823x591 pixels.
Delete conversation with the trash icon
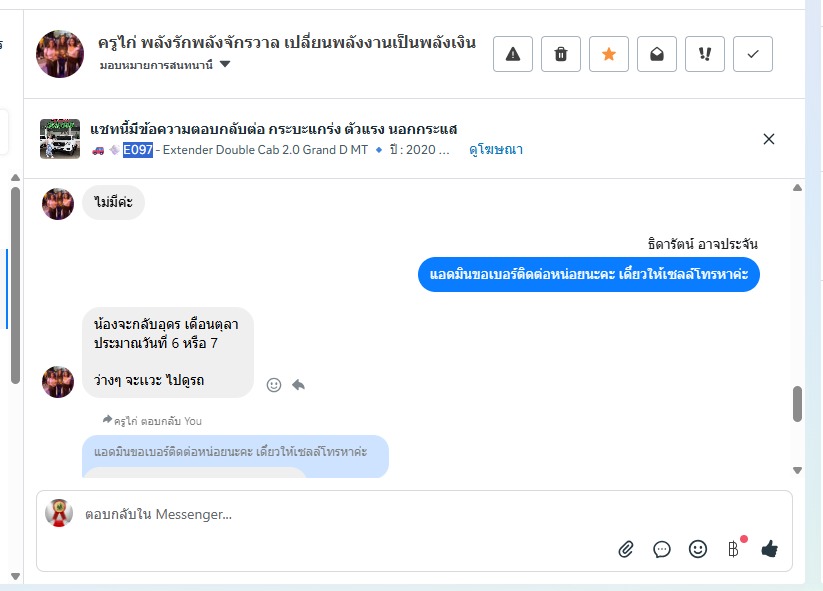[561, 54]
